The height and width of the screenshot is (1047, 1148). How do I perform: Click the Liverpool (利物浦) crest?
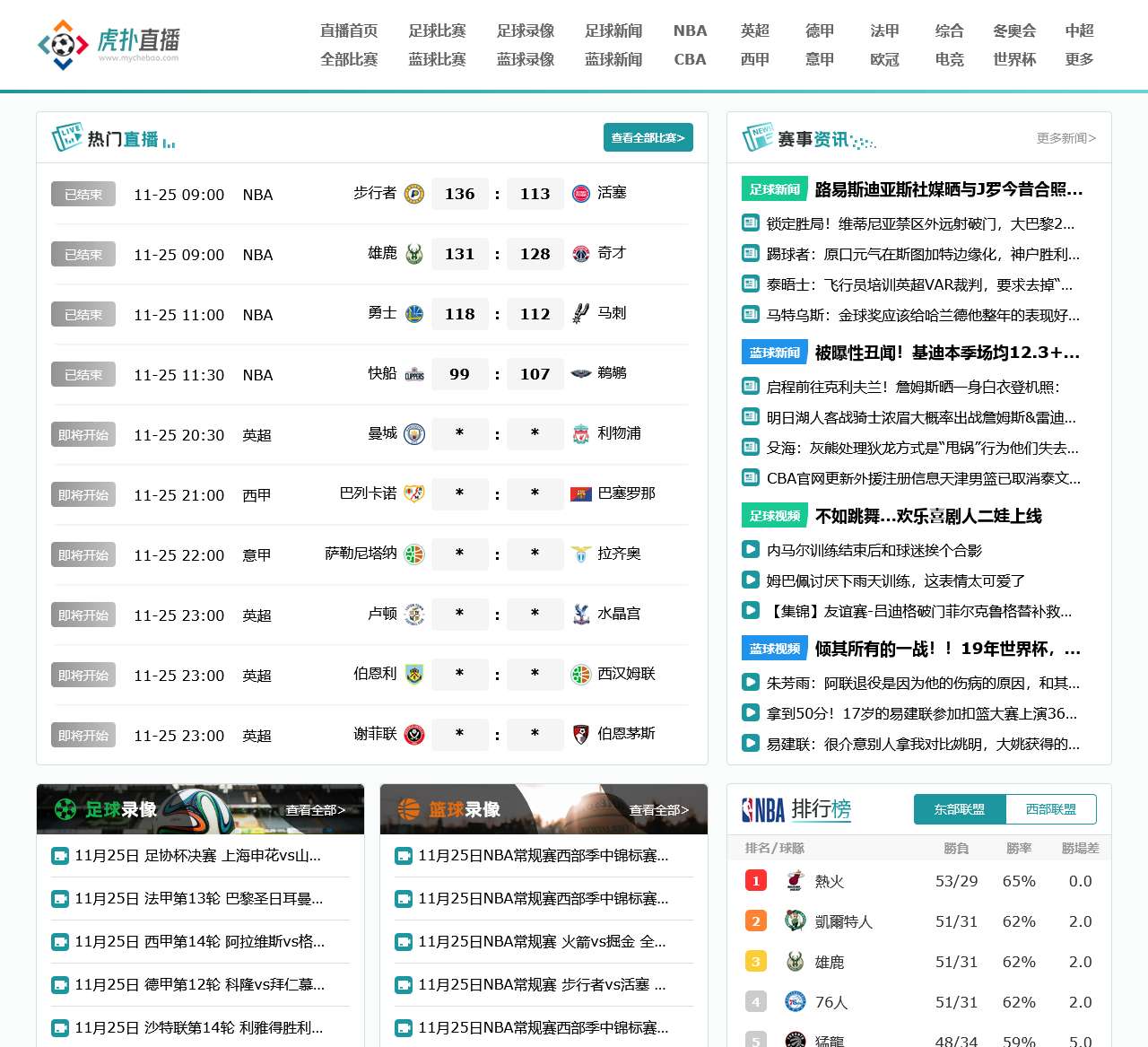[x=581, y=434]
